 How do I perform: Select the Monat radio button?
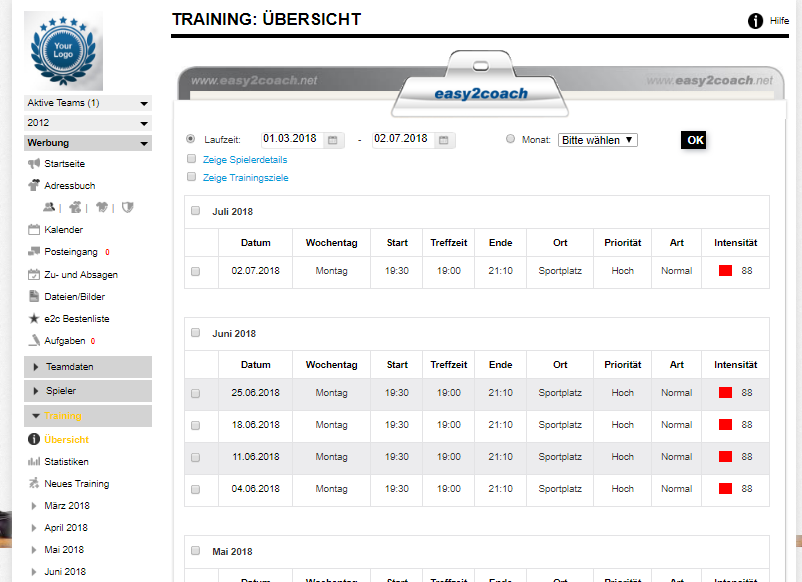pyautogui.click(x=511, y=140)
